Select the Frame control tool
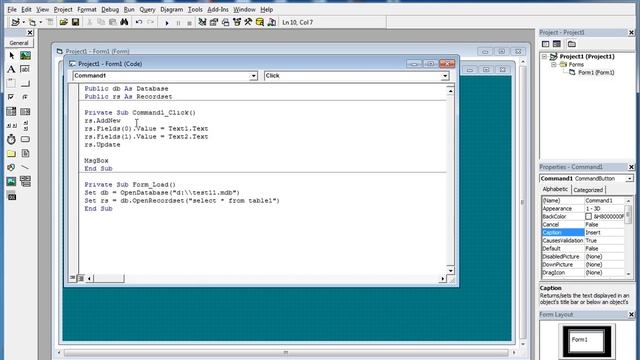The image size is (640, 360). point(11,83)
